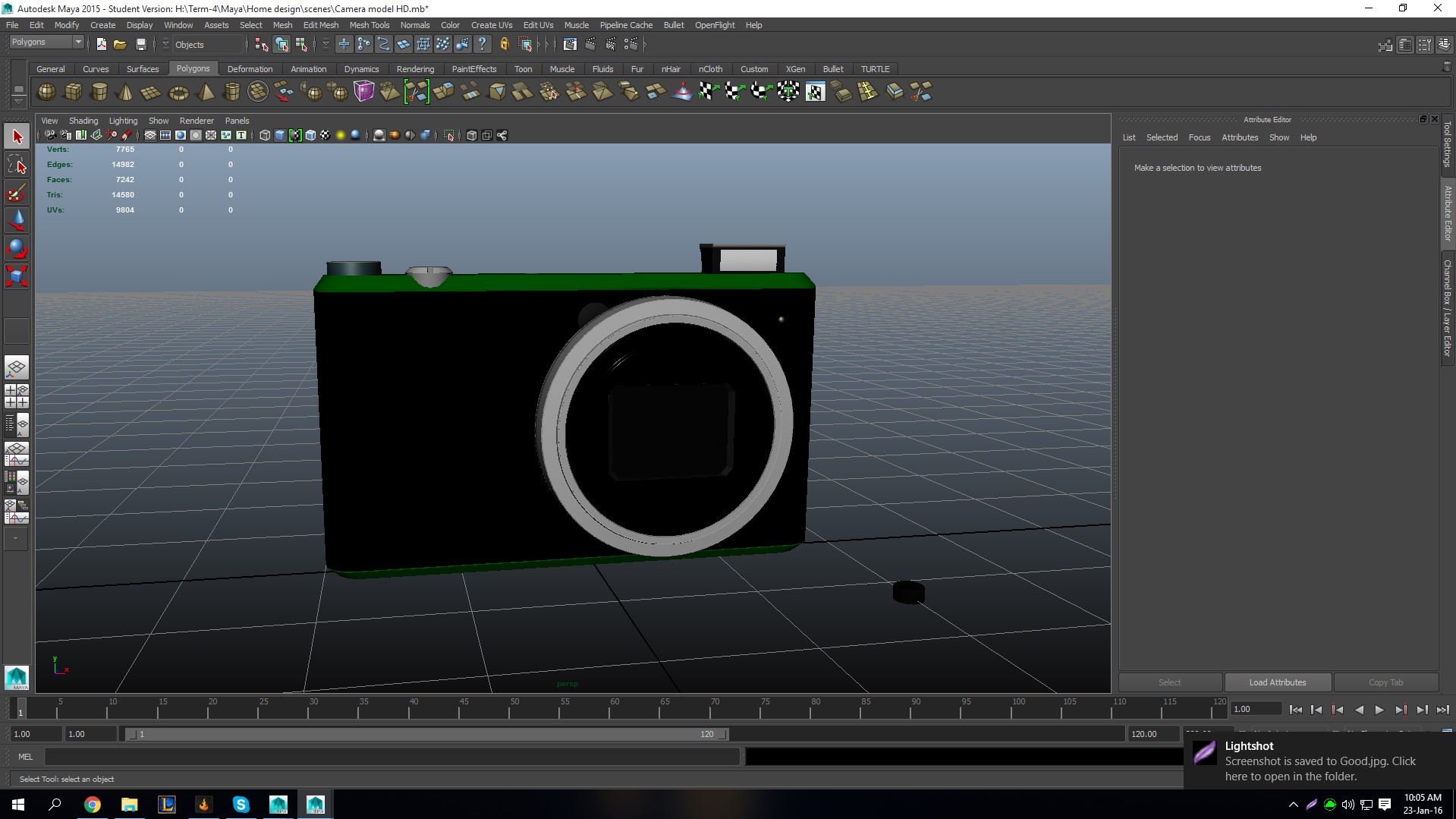Expand viewport Panels menu
This screenshot has height=819, width=1456.
tap(237, 121)
